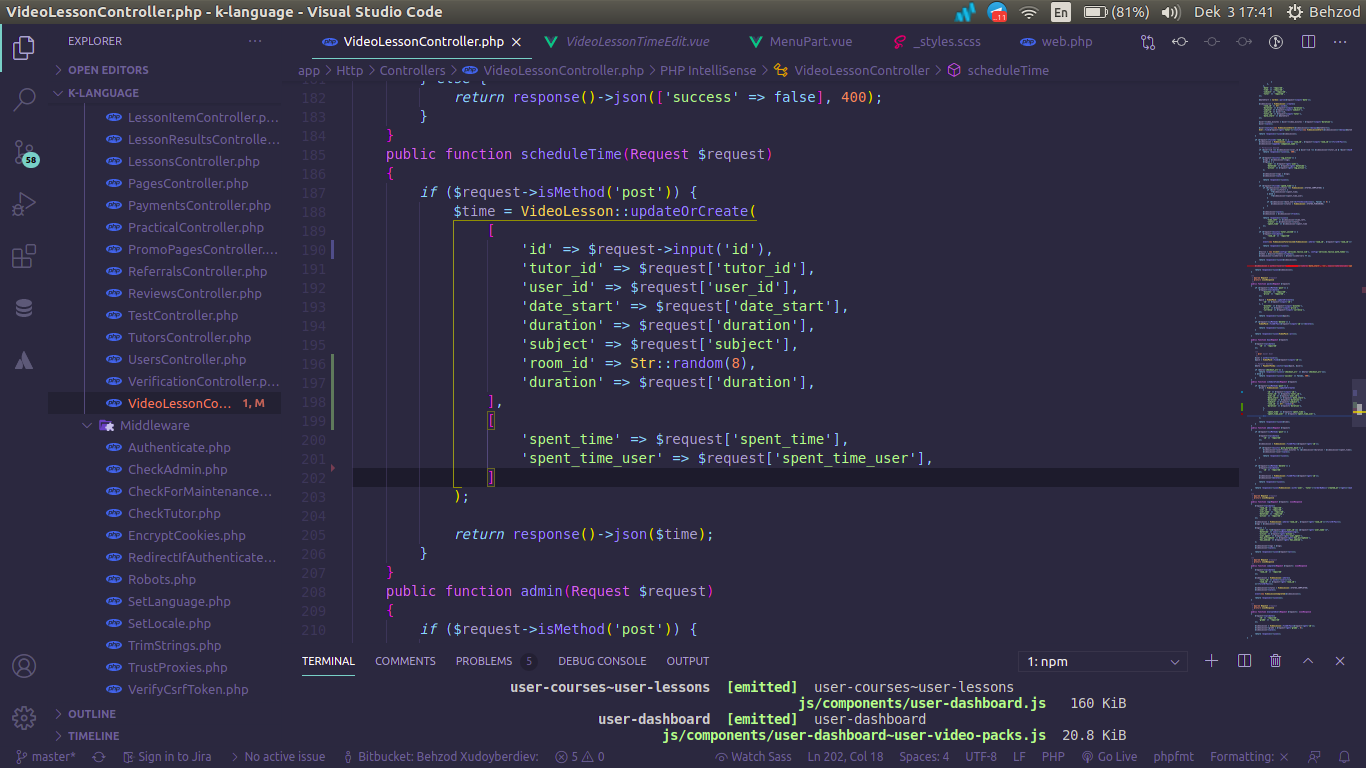Open the Extensions view in activity bar
1366x768 pixels.
tap(24, 257)
